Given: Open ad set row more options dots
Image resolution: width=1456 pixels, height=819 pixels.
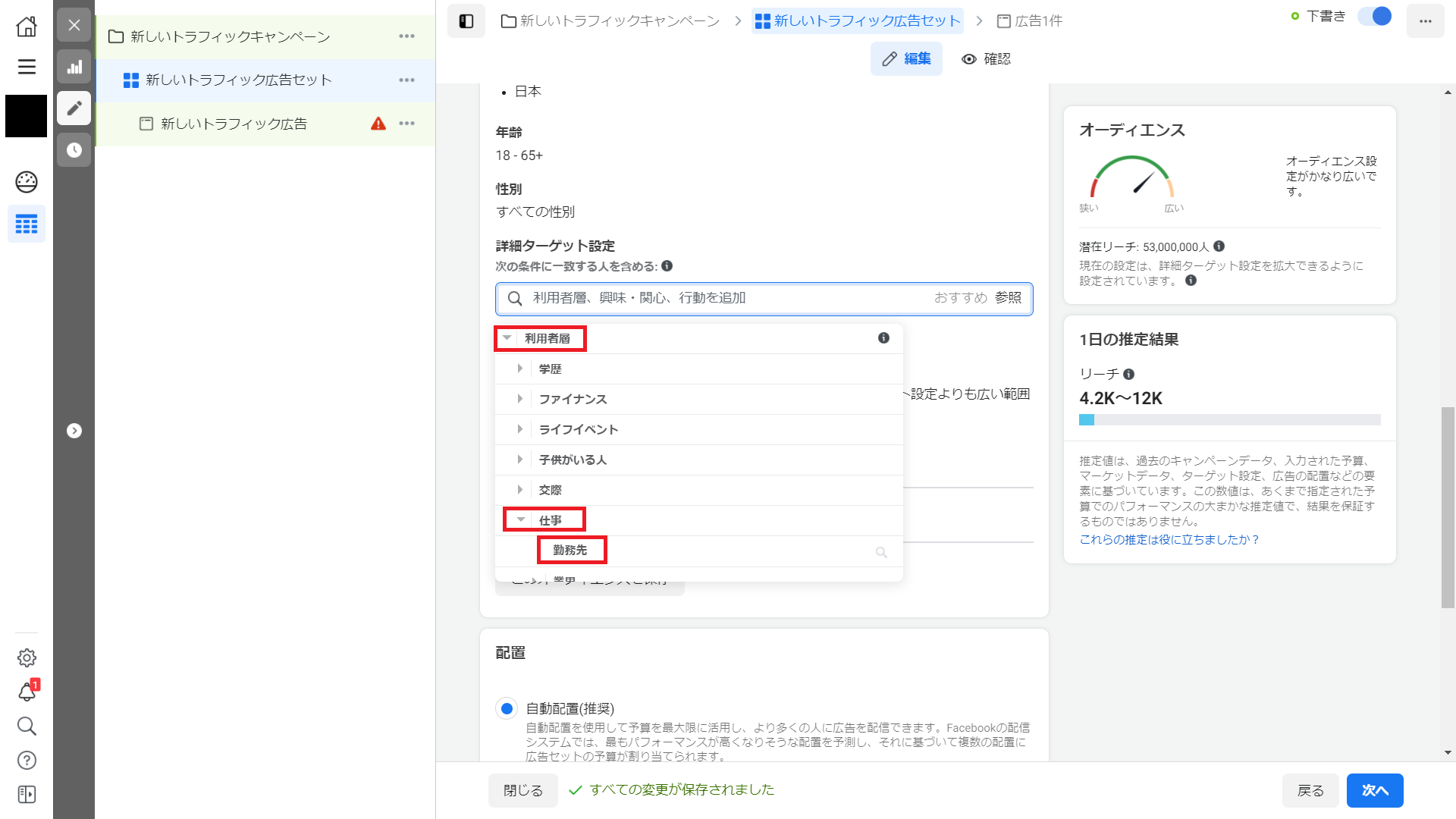Looking at the screenshot, I should click(407, 80).
